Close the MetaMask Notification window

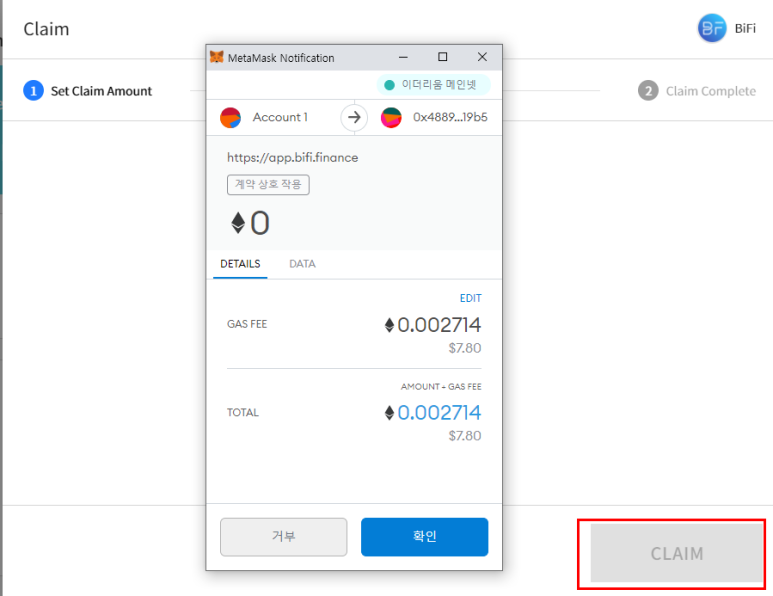pyautogui.click(x=482, y=57)
